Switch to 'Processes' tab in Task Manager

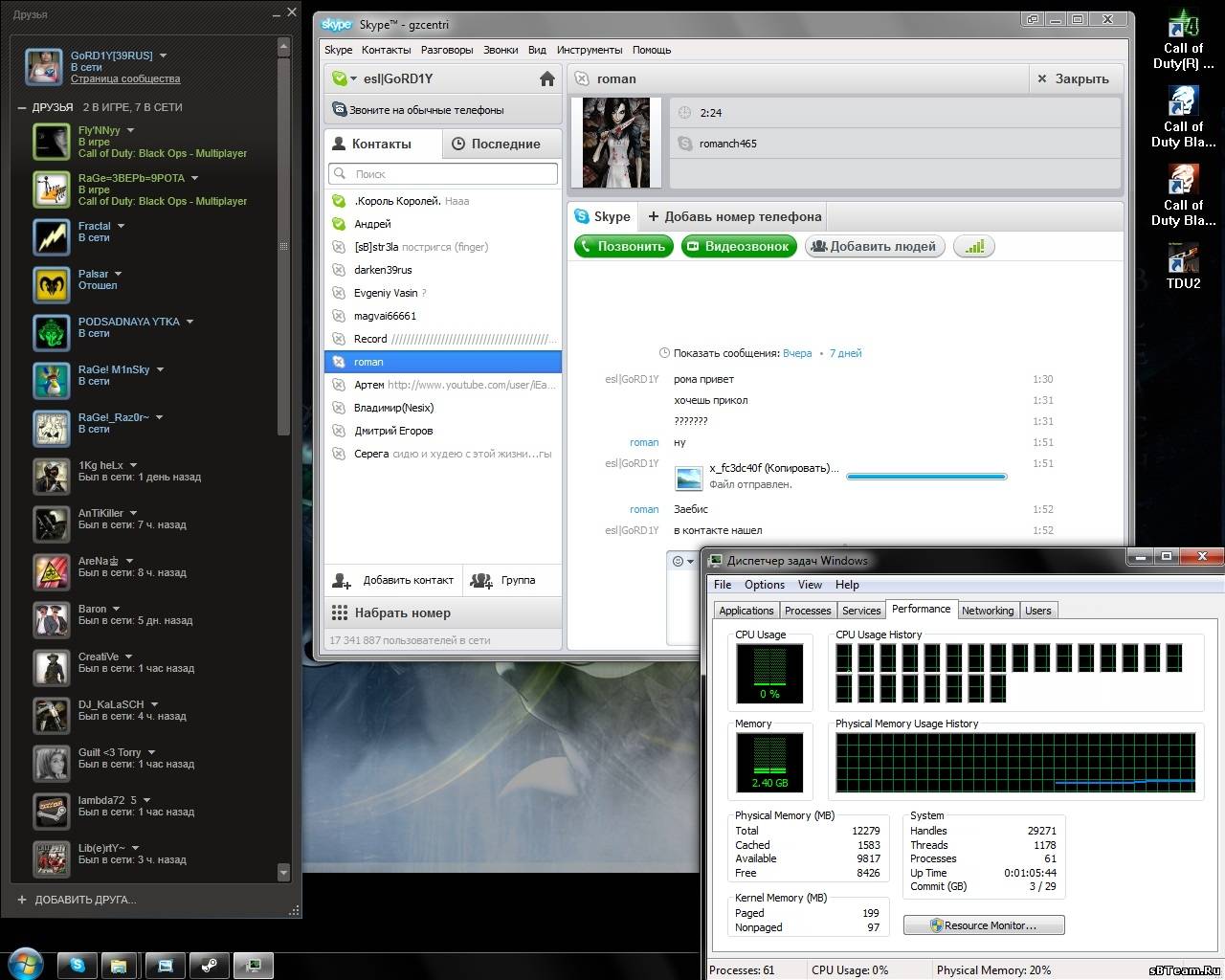808,611
